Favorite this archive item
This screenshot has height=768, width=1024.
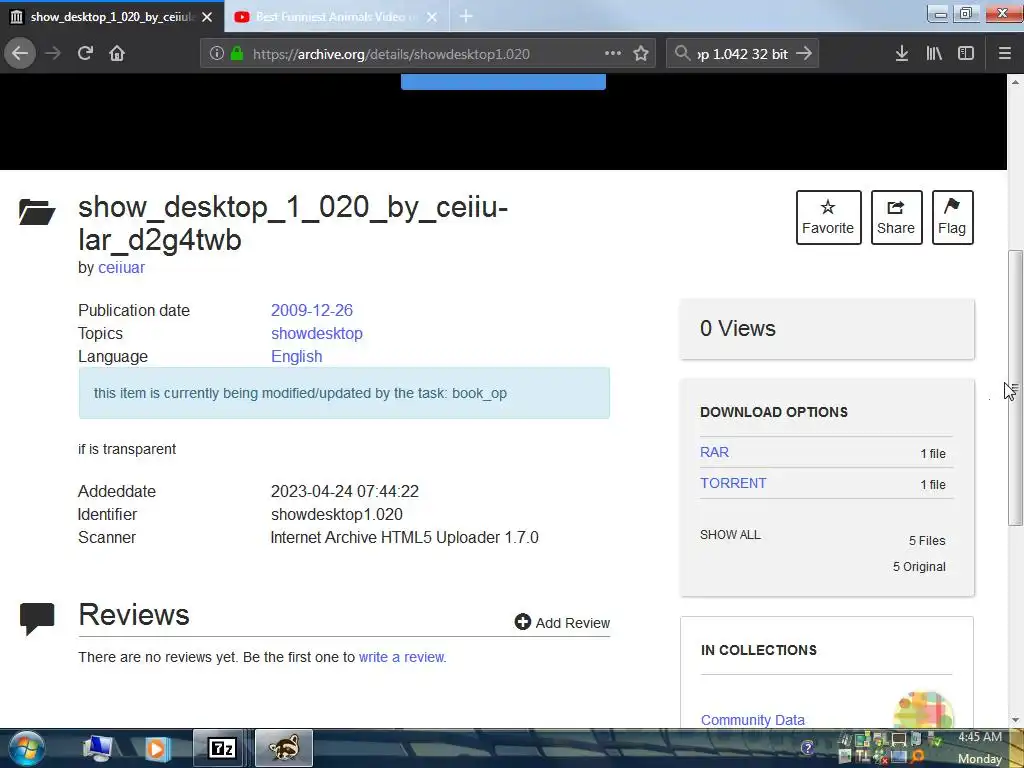[x=828, y=217]
